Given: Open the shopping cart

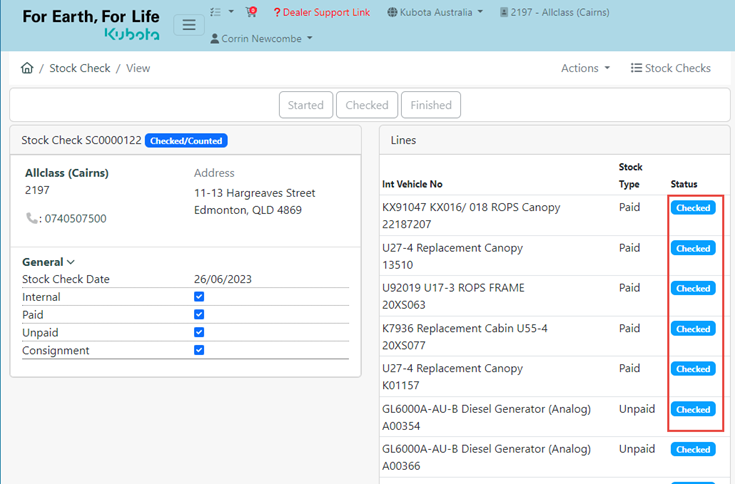Looking at the screenshot, I should click(251, 12).
